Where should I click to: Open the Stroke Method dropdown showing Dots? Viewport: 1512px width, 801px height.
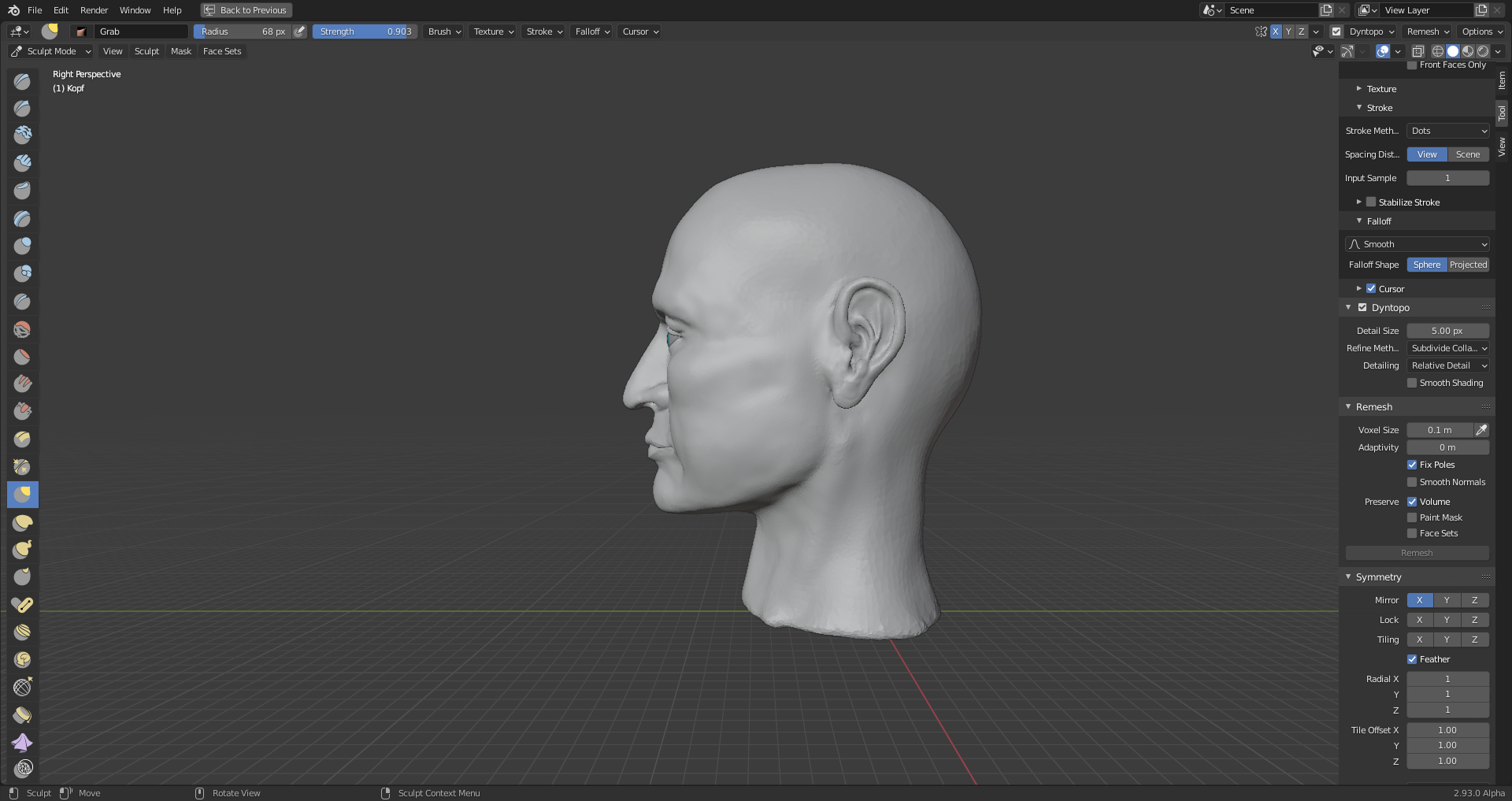pos(1447,131)
